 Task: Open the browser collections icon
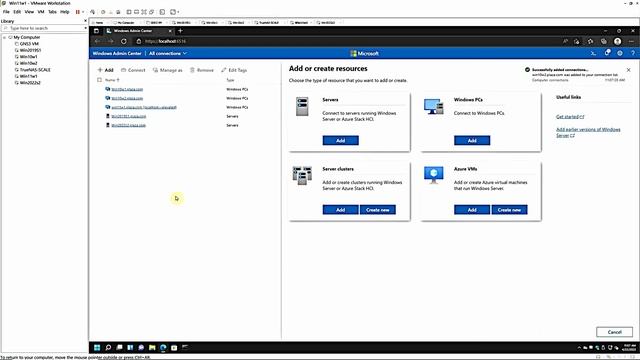click(604, 41)
